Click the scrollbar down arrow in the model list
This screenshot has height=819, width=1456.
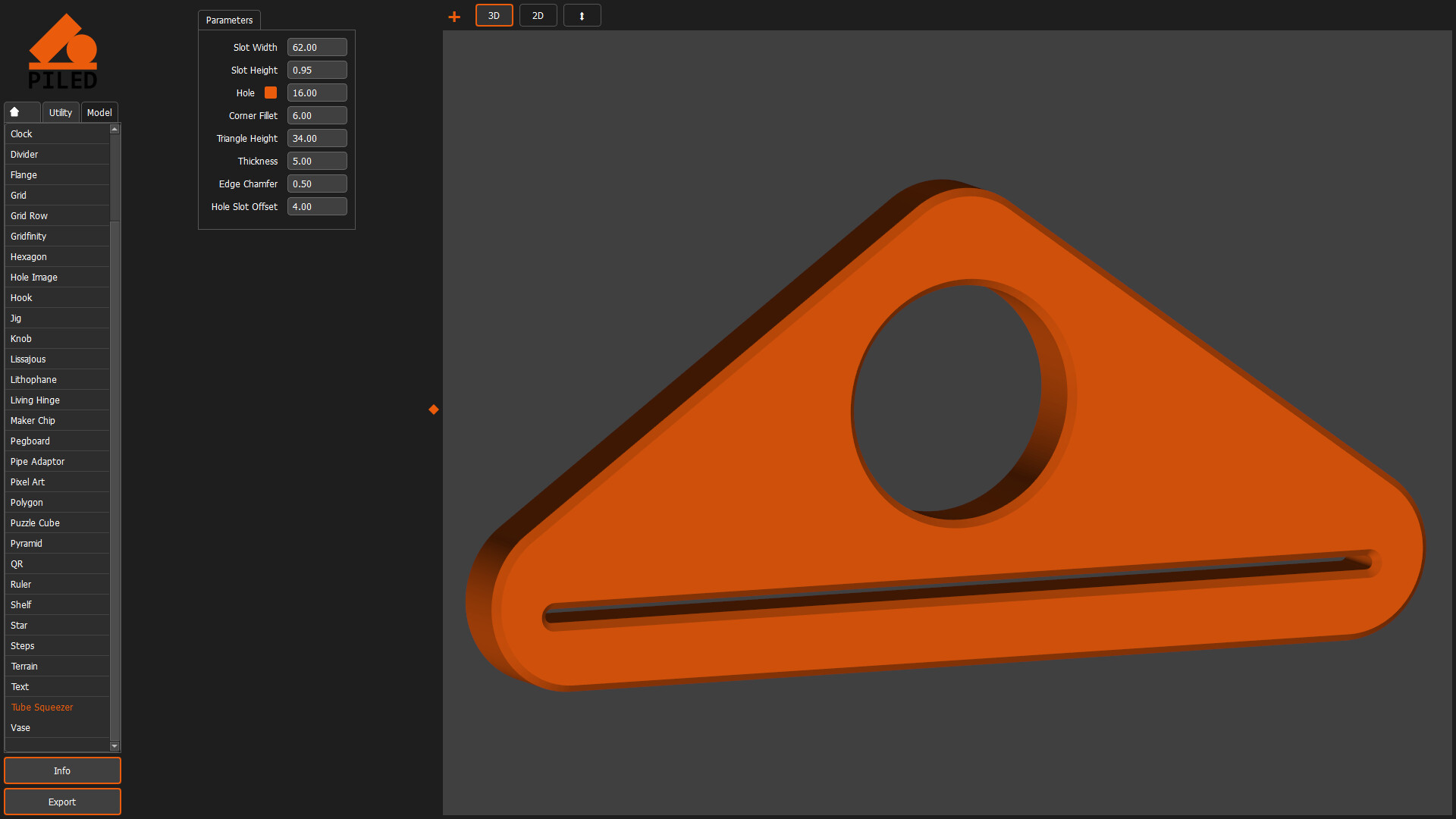tap(115, 745)
